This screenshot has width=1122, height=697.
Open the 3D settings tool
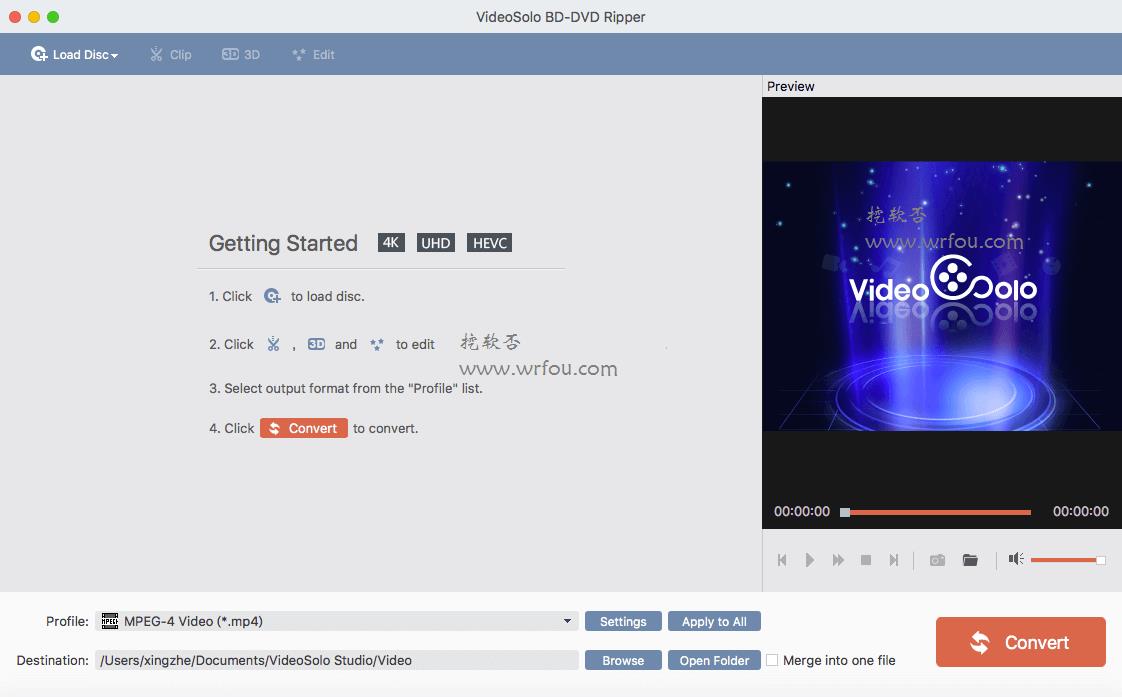pos(240,54)
